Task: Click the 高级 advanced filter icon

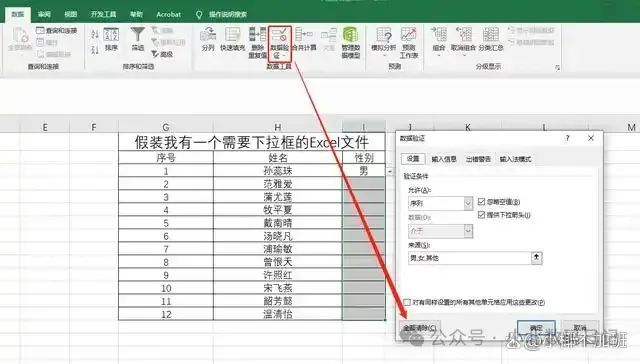Action: 162,53
